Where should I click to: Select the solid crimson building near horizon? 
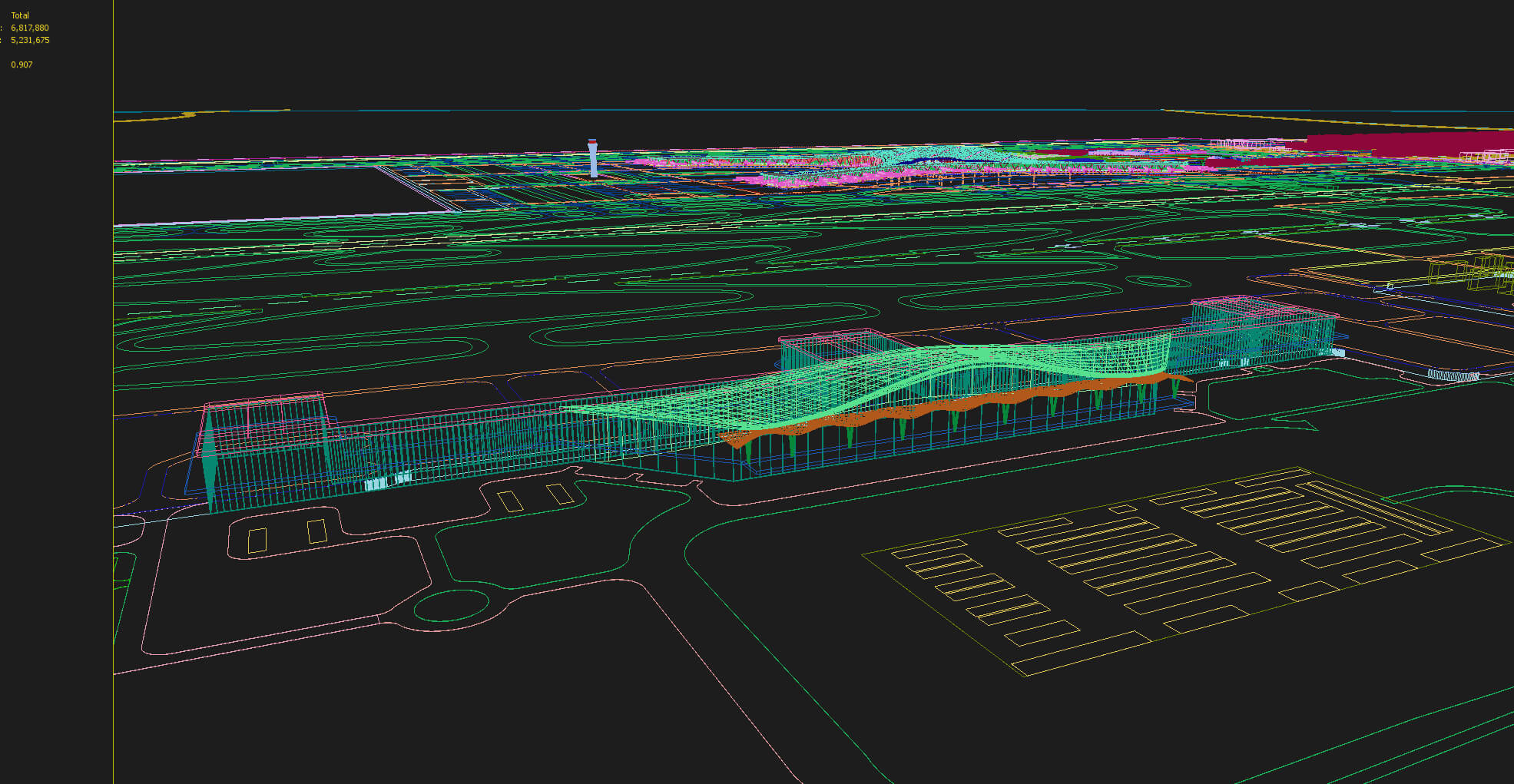click(x=1410, y=143)
